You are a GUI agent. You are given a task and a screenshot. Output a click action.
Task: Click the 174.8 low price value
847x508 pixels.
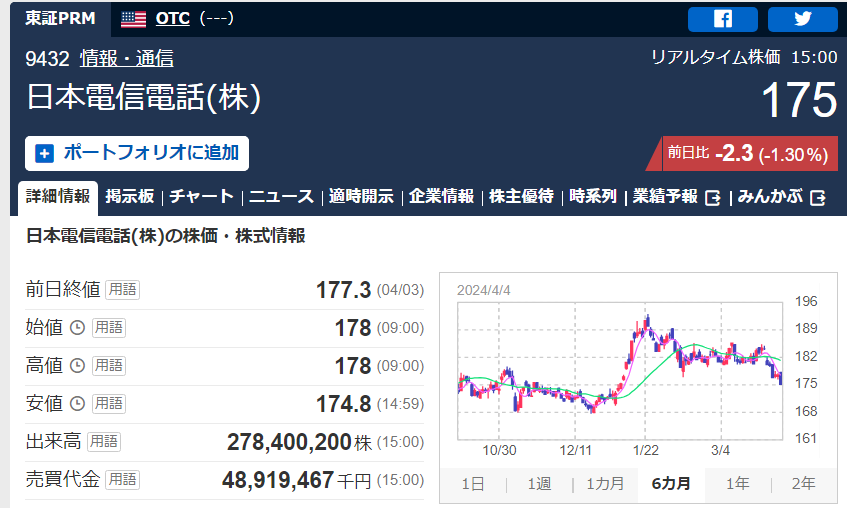click(344, 404)
